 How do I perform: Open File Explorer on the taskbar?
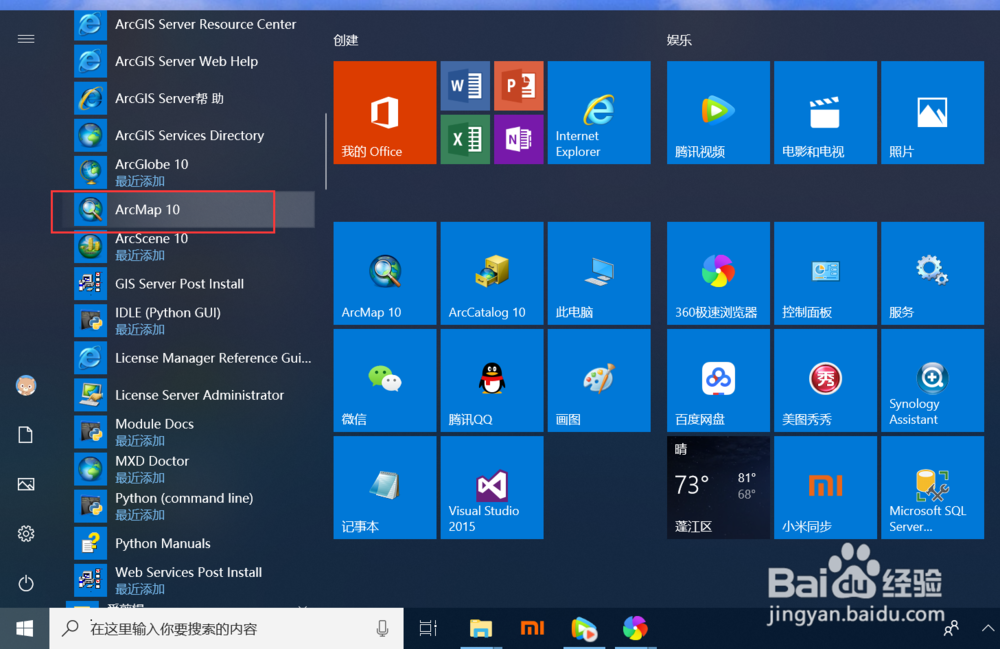[481, 629]
